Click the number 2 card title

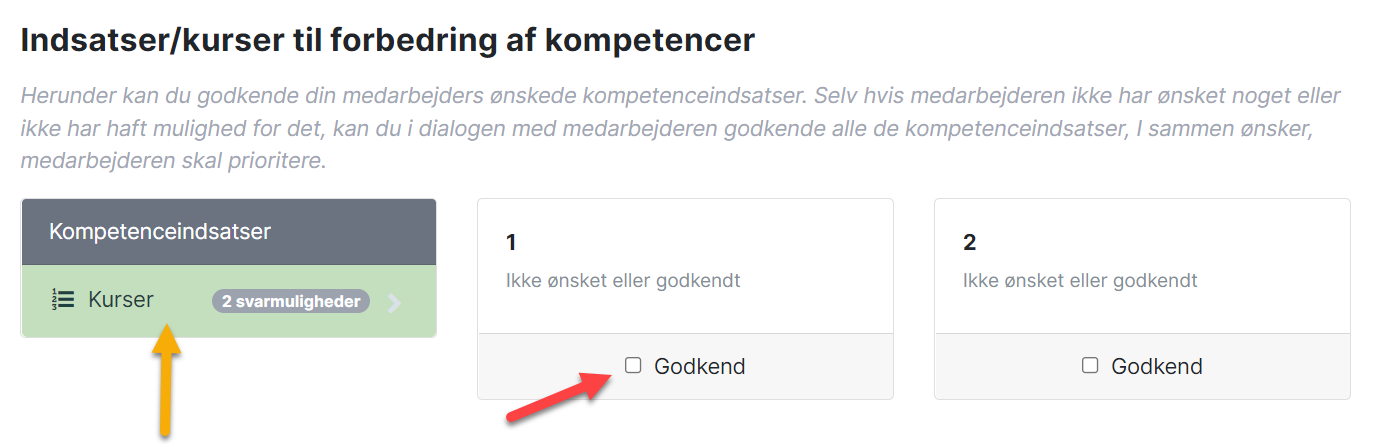pos(969,242)
